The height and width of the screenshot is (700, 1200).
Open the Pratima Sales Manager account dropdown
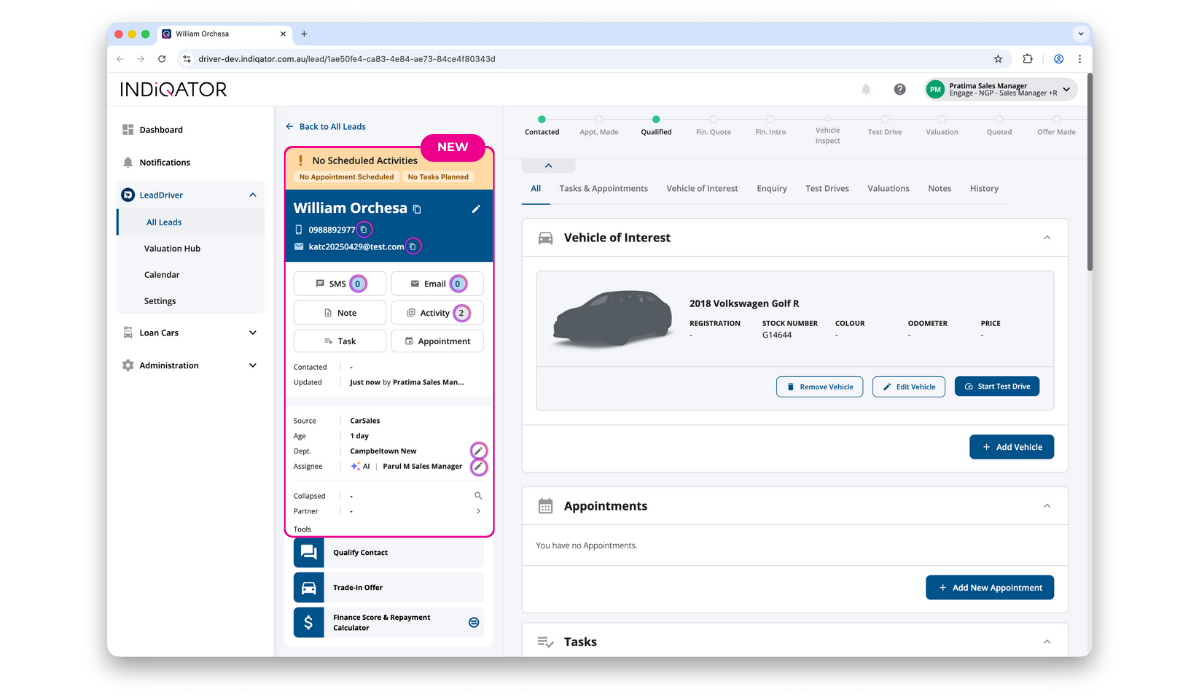pyautogui.click(x=998, y=89)
